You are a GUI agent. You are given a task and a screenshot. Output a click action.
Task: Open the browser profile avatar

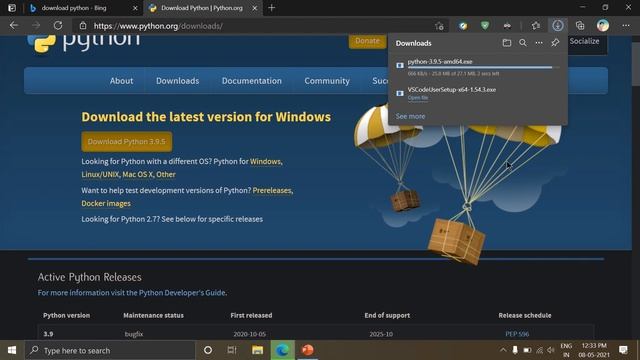click(x=603, y=26)
